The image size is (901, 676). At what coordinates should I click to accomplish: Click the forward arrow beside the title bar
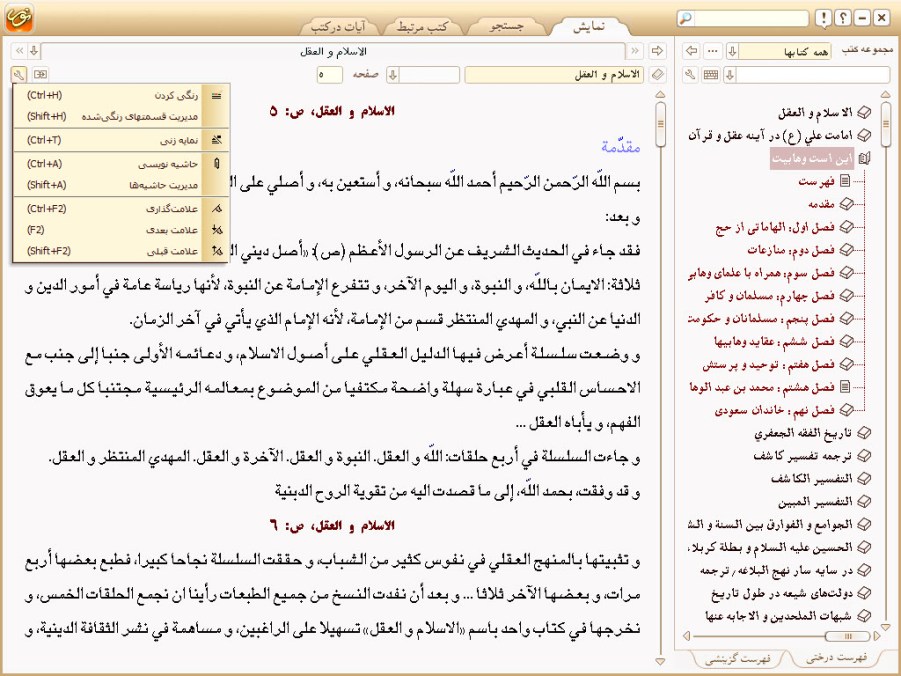coord(657,51)
